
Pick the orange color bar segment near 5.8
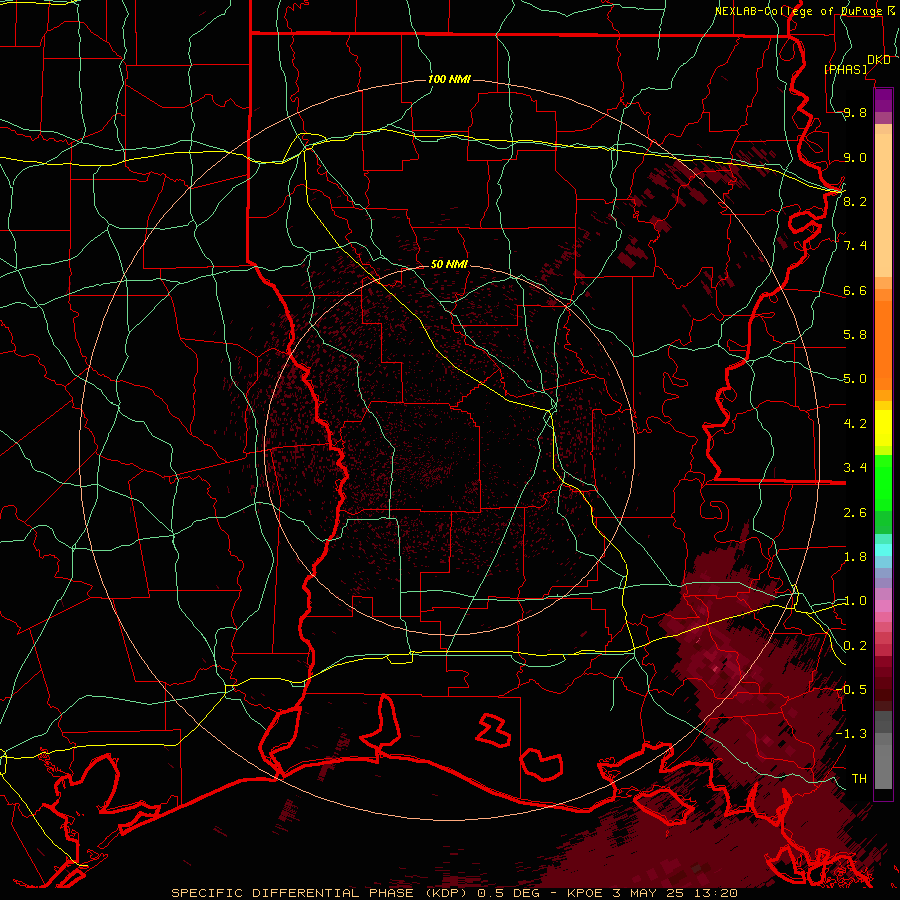click(883, 345)
